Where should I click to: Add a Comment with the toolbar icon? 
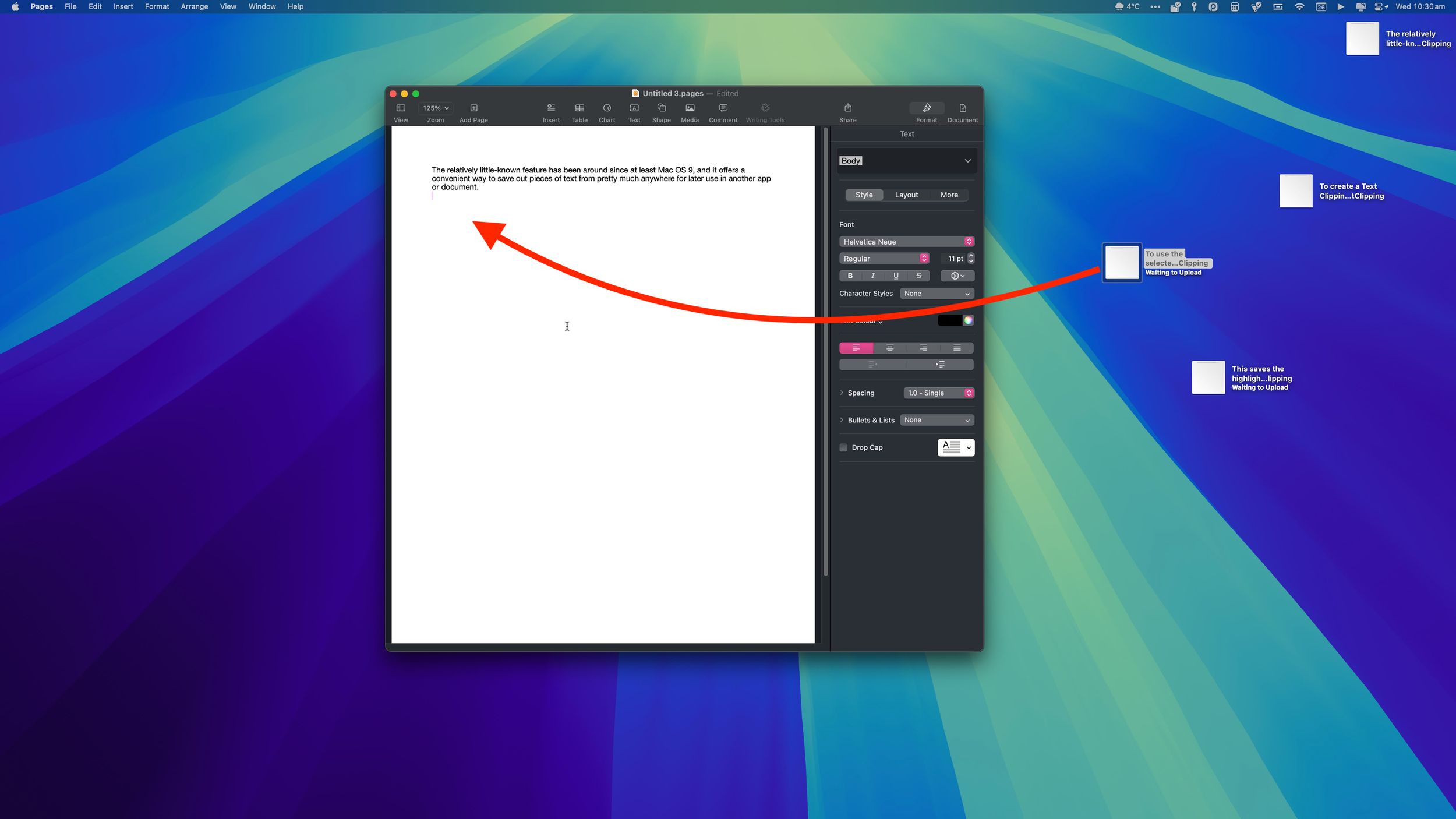722,112
